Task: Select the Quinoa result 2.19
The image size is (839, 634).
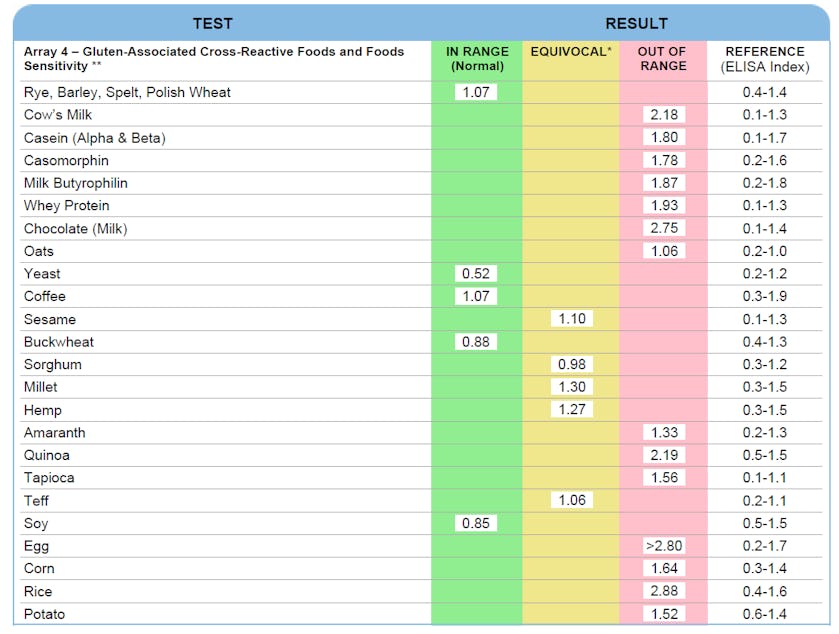Action: pyautogui.click(x=664, y=455)
